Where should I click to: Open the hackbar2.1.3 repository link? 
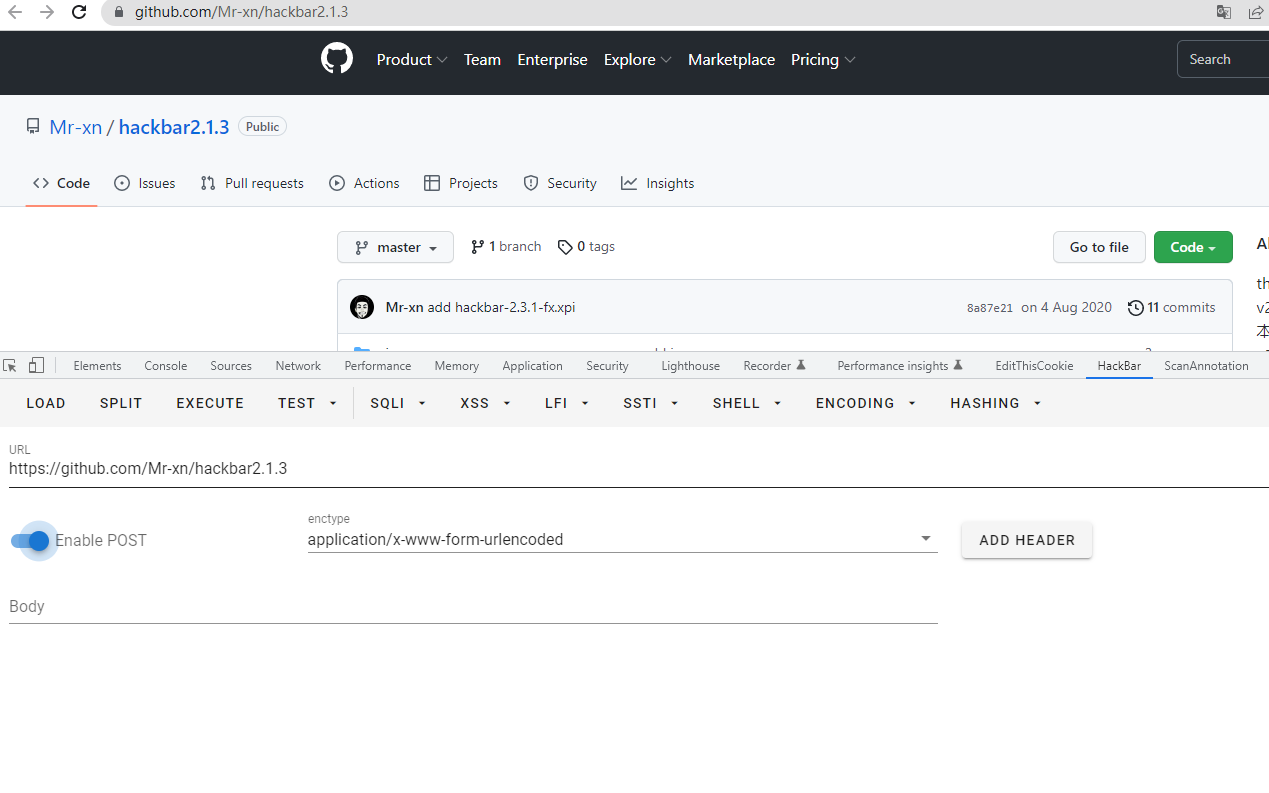174,127
